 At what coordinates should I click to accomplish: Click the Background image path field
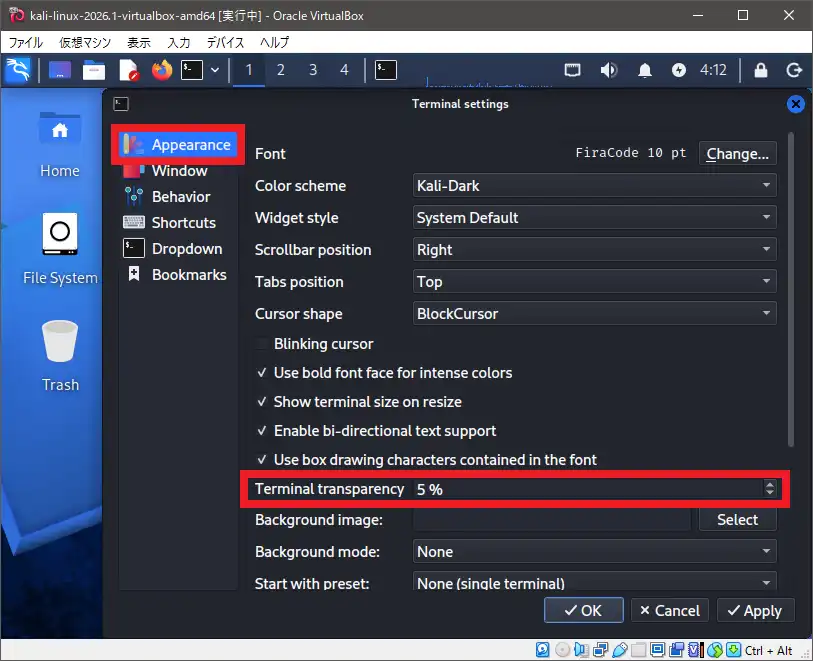pyautogui.click(x=551, y=520)
